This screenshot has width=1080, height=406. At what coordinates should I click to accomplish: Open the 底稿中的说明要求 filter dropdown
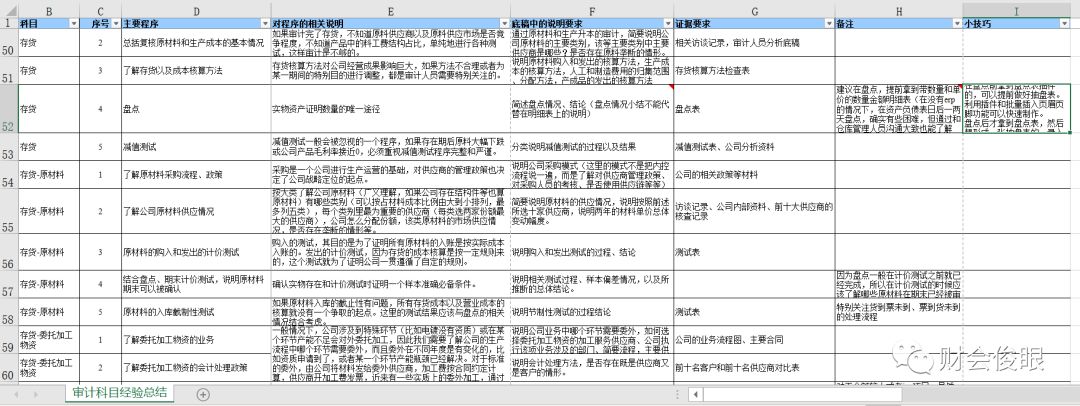click(x=668, y=23)
